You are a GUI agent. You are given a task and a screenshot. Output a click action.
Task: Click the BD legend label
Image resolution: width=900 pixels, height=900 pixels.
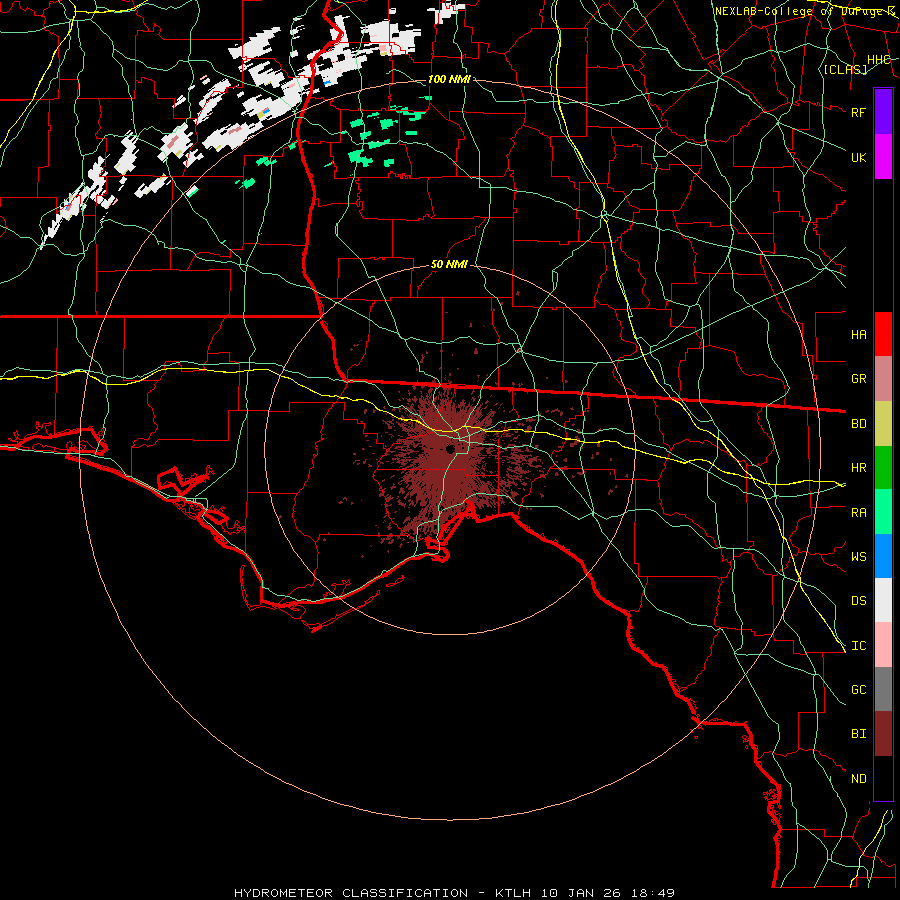click(859, 424)
